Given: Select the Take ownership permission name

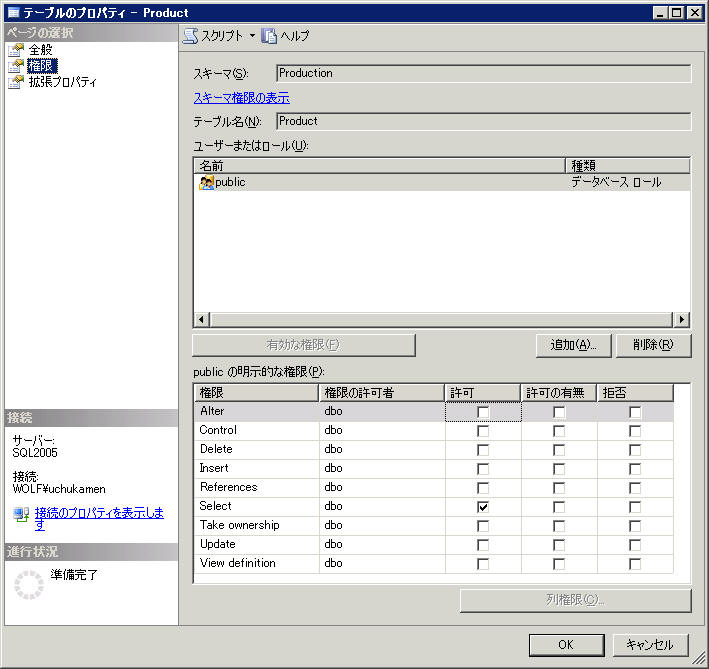Looking at the screenshot, I should tap(240, 525).
